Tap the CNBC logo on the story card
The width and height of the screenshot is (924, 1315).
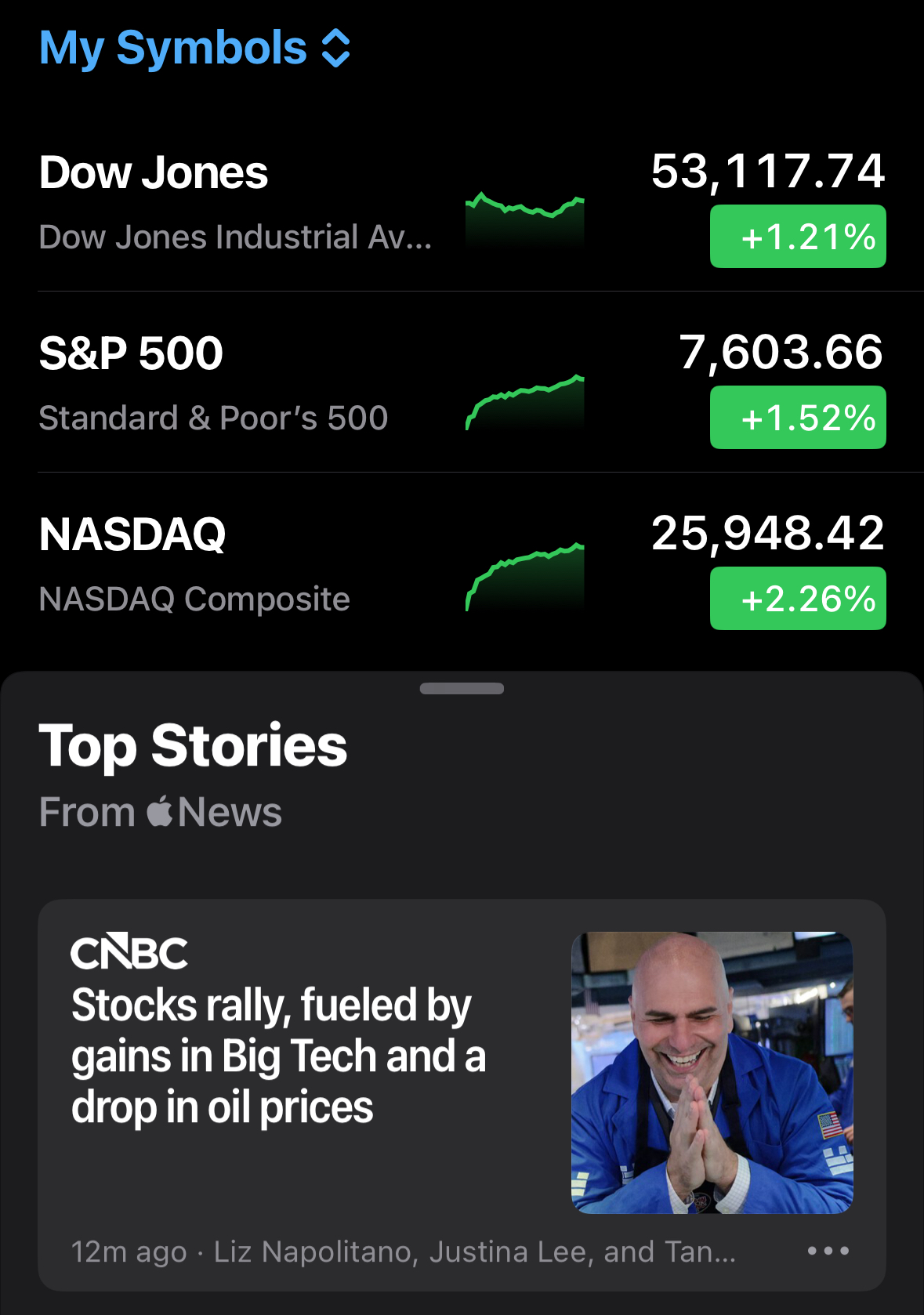coord(129,952)
